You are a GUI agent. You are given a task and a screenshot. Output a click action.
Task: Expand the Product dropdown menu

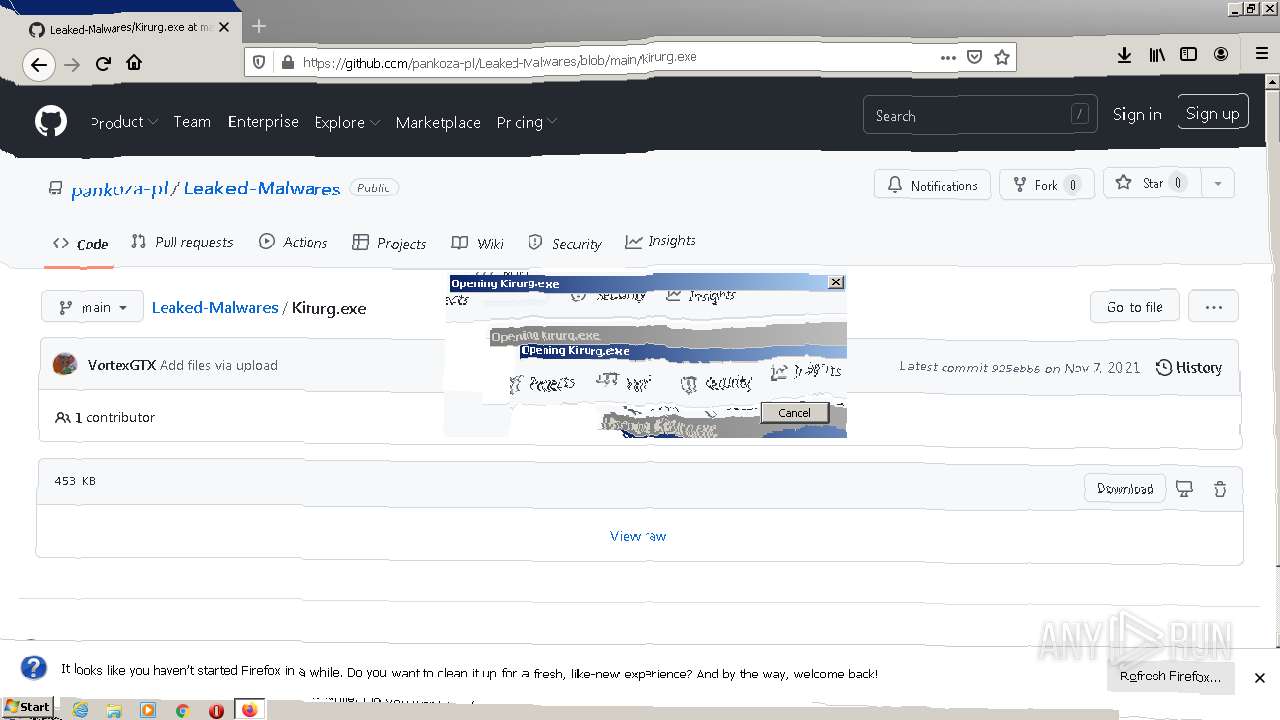[x=124, y=122]
